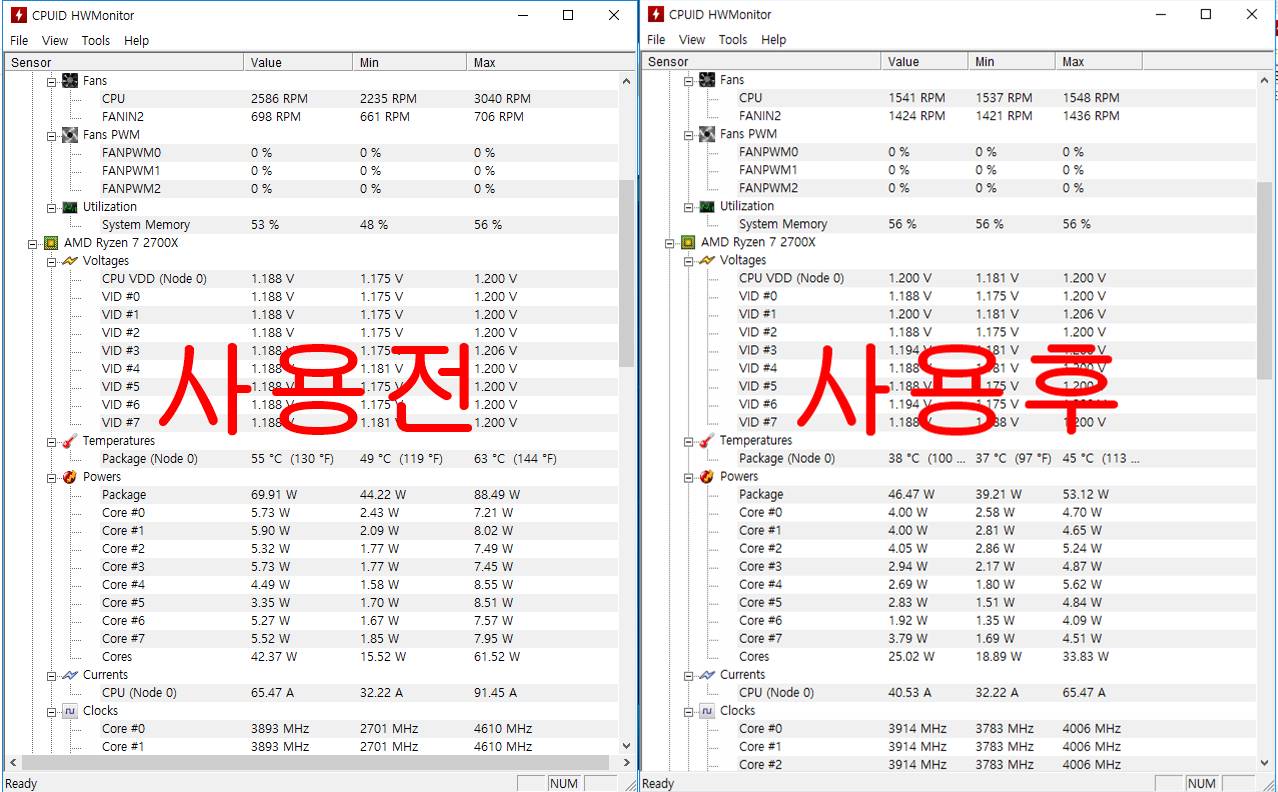Click the Fans PWM icon in right window
The height and width of the screenshot is (792, 1278).
707,134
